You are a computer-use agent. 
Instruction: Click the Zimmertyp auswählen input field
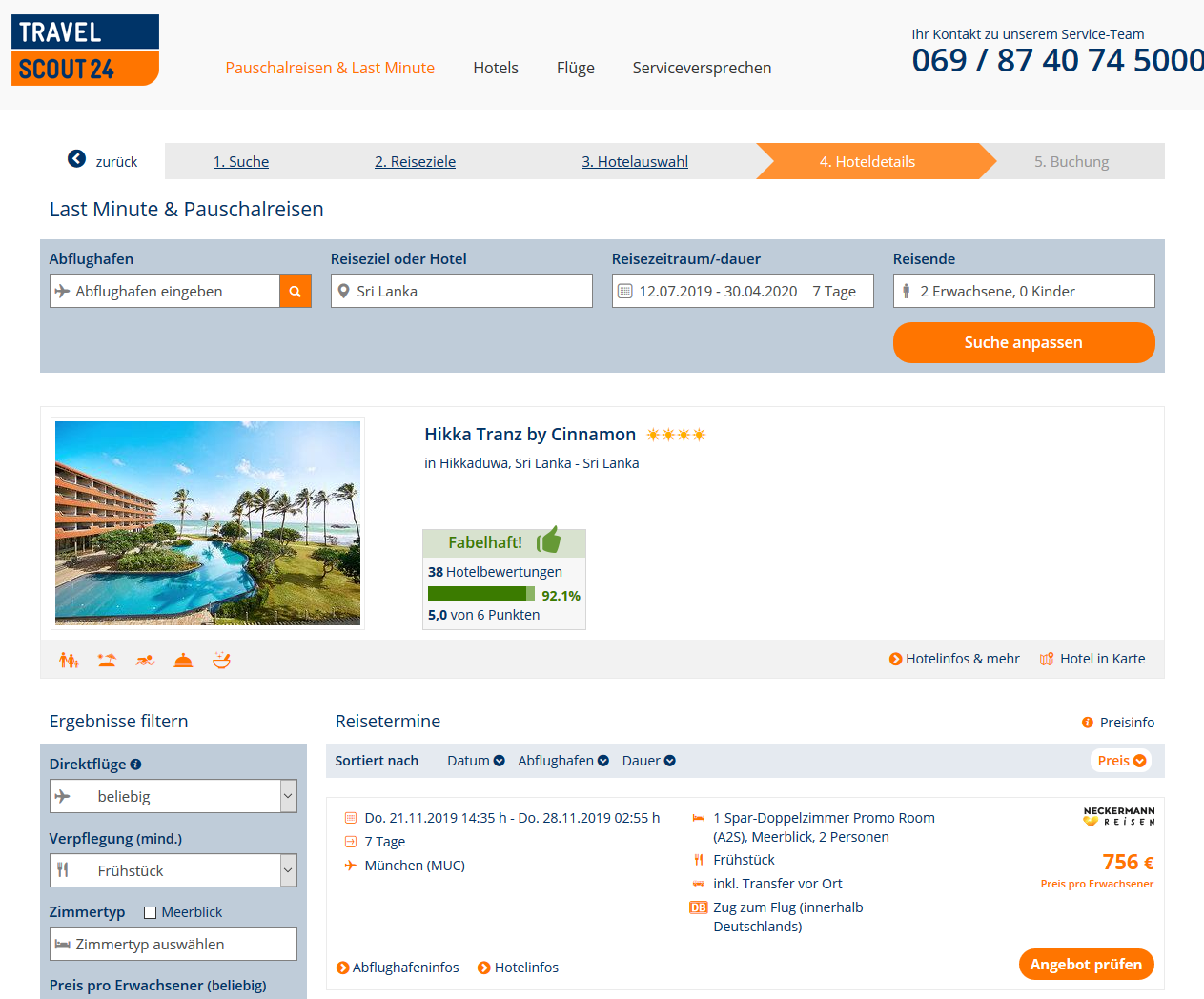173,944
